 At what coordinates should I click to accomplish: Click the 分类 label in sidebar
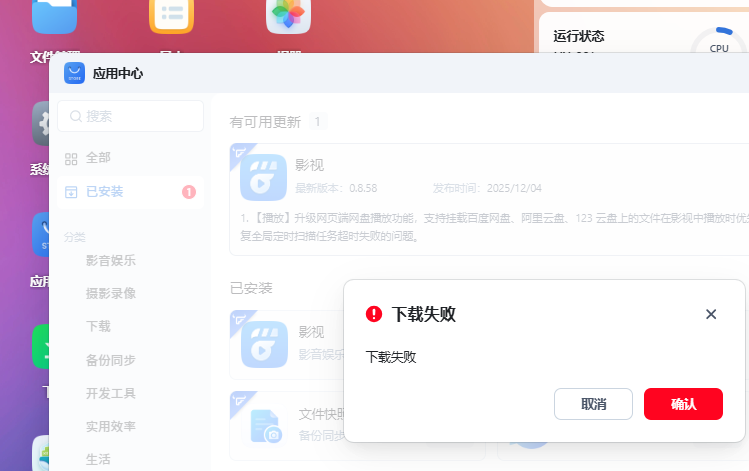point(75,237)
